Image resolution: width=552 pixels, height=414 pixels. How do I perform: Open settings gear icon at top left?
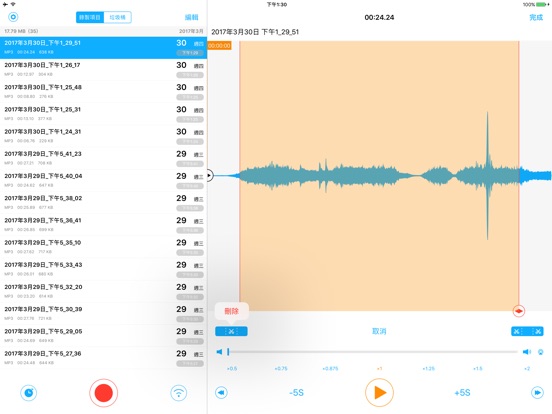13,17
